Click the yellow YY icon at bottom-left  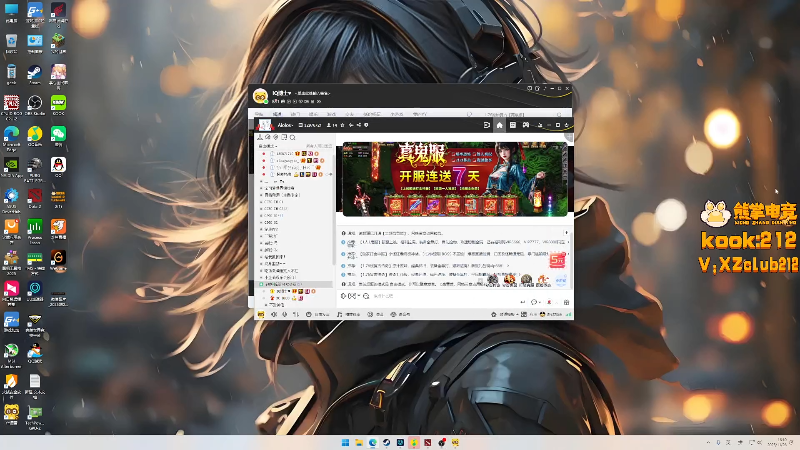[261, 314]
